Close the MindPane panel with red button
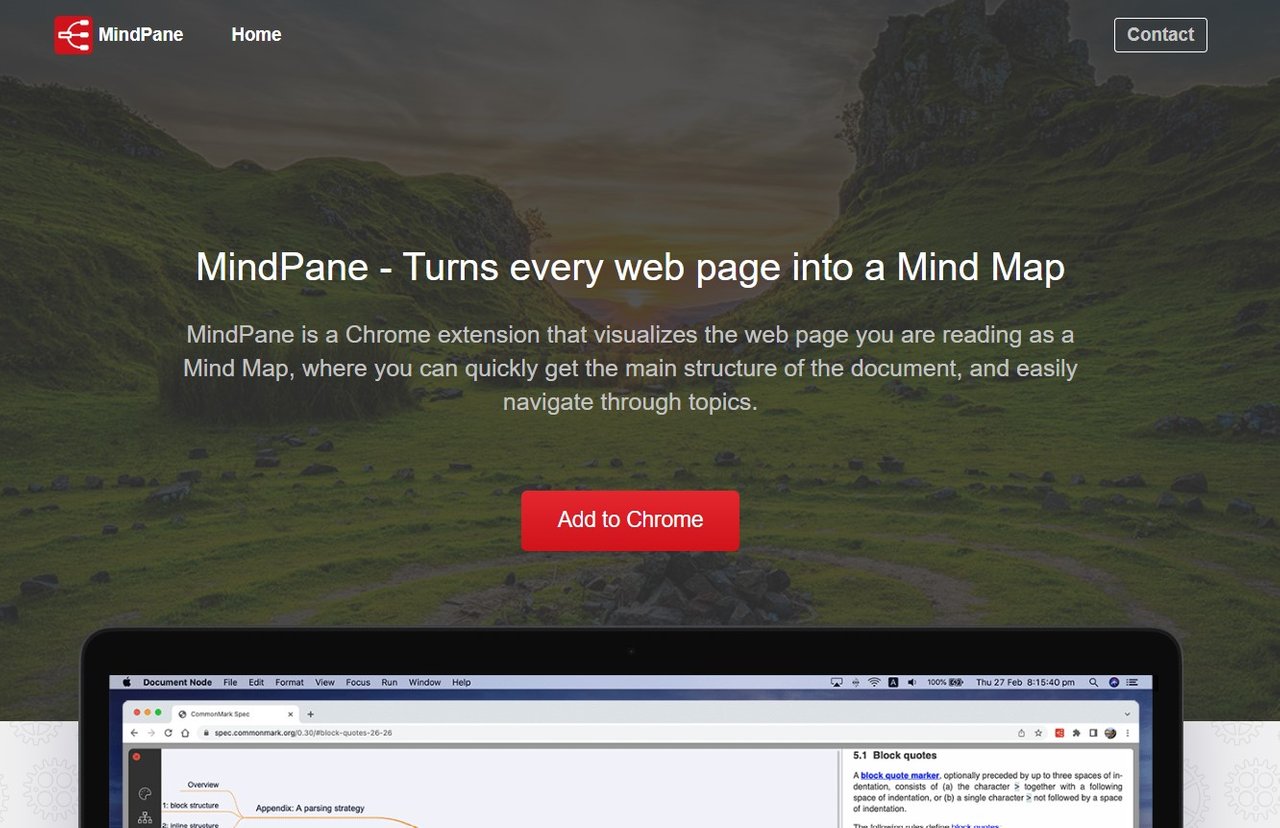The height and width of the screenshot is (828, 1280). [137, 757]
